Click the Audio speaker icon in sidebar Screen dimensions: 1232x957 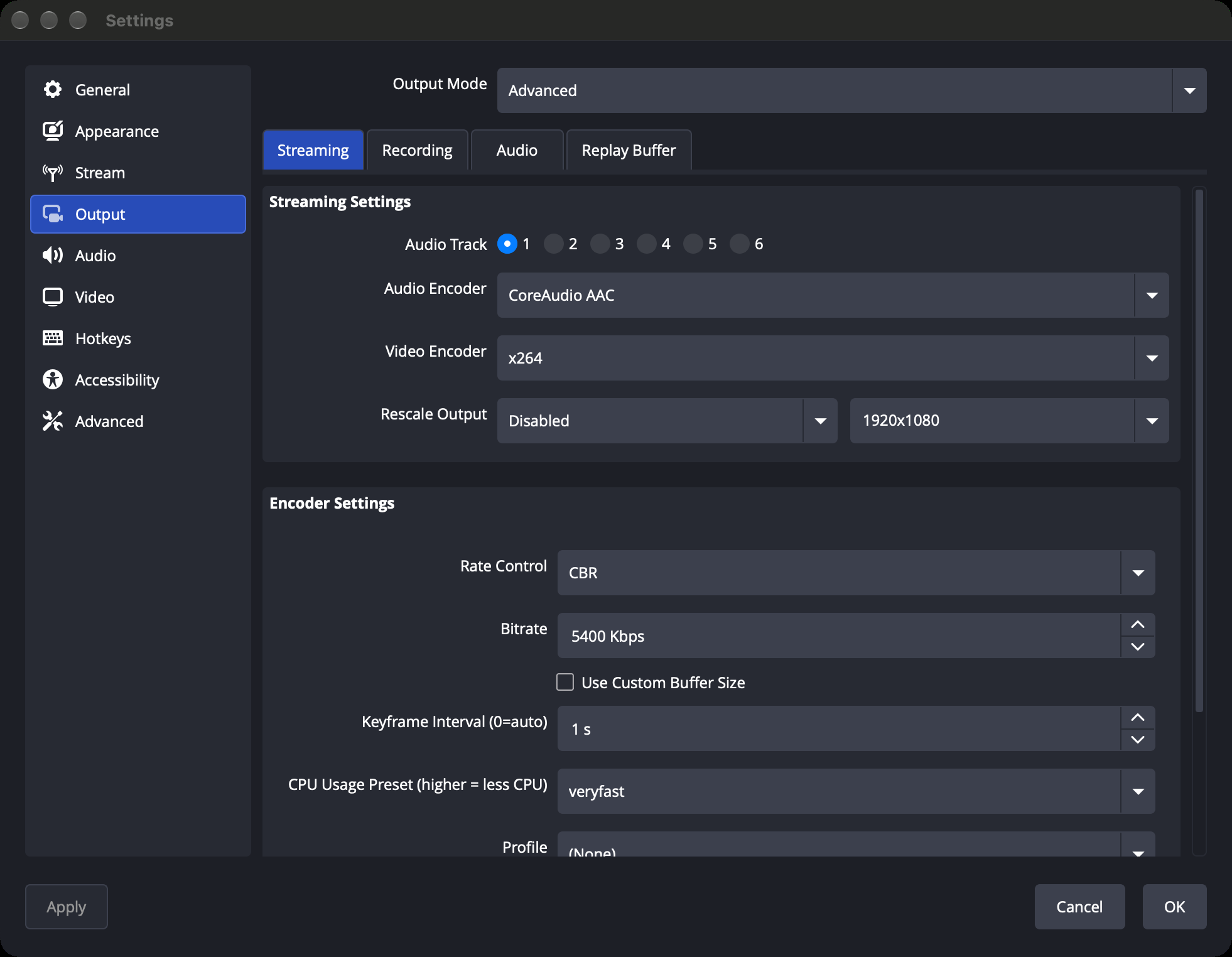(x=53, y=256)
